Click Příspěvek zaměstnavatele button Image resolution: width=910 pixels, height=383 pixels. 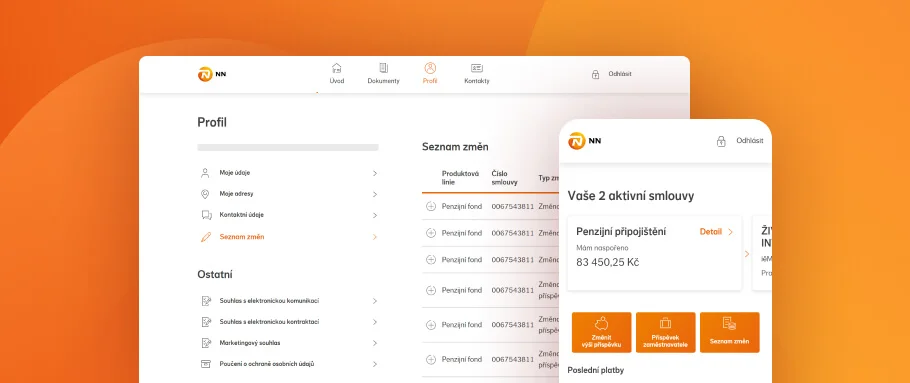coord(665,332)
